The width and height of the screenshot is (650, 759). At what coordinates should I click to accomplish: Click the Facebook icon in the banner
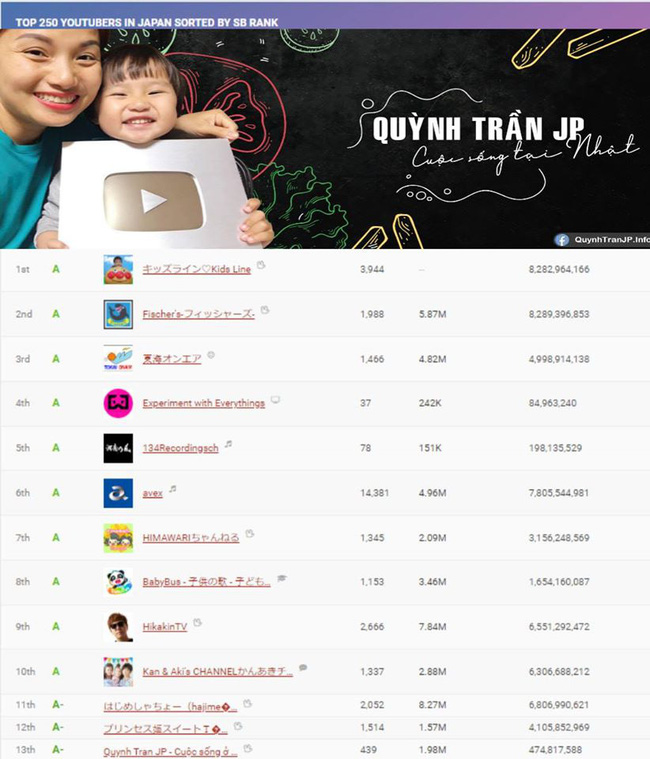pos(563,239)
